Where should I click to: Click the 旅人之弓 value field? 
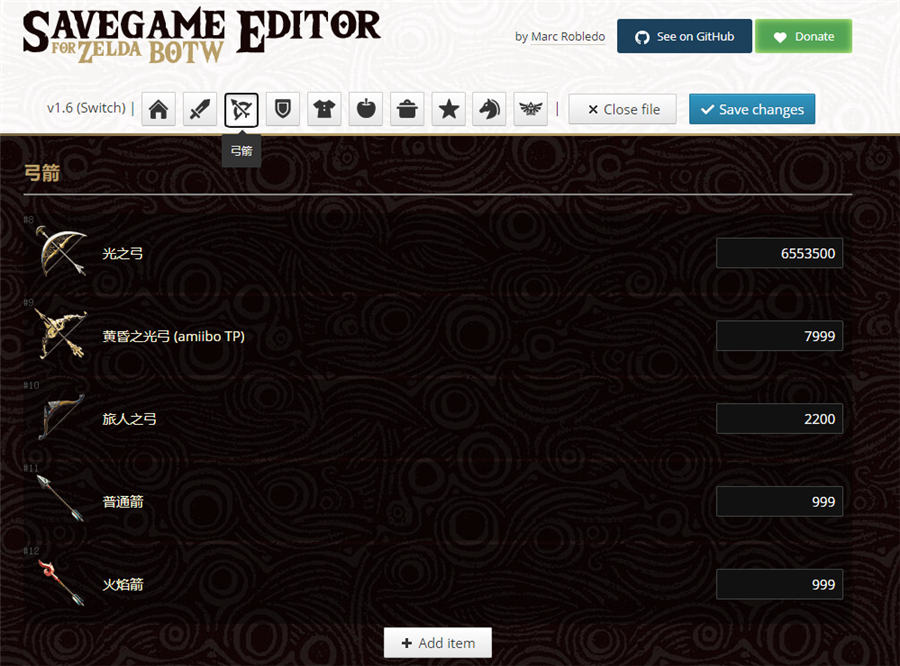click(x=779, y=419)
